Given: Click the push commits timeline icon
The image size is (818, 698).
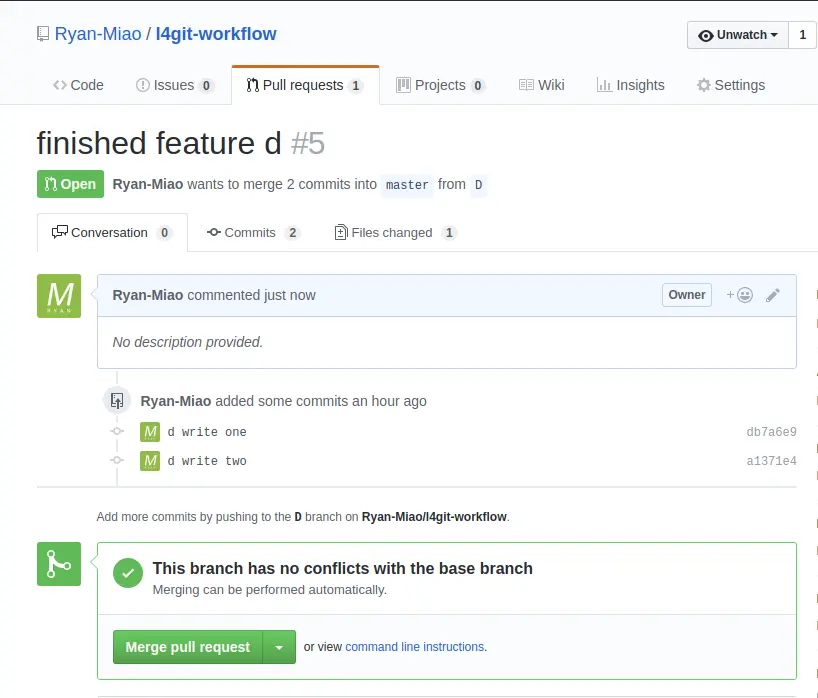Looking at the screenshot, I should tap(117, 401).
